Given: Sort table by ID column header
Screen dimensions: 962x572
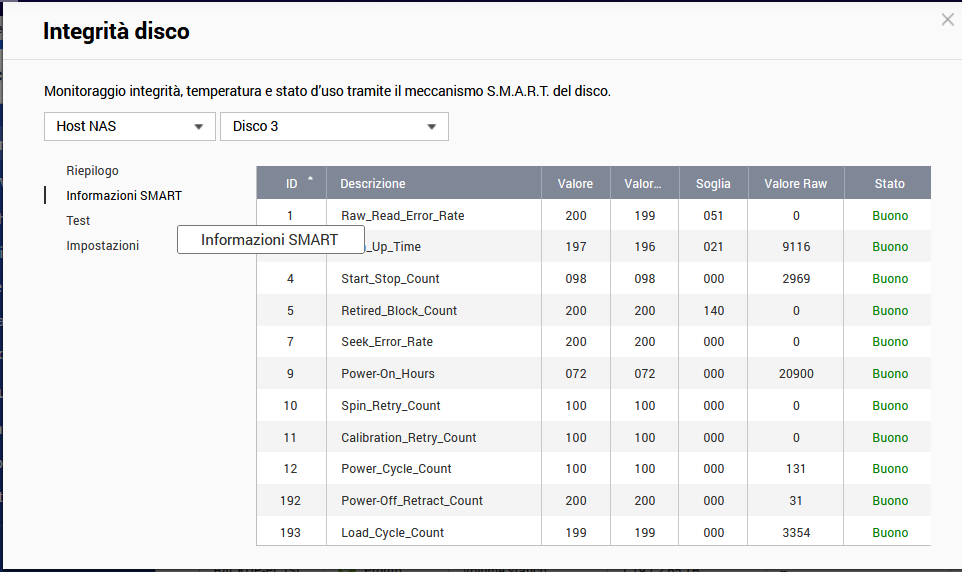Looking at the screenshot, I should [x=291, y=184].
